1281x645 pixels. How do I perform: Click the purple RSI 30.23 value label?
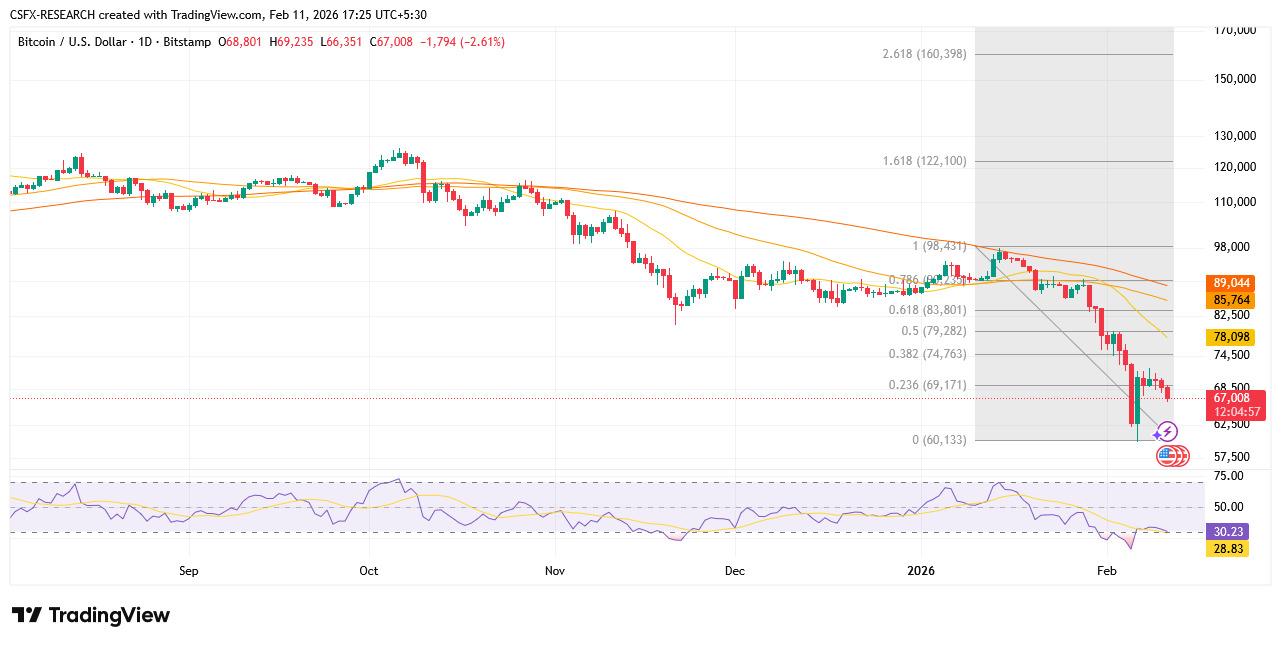pos(1227,532)
